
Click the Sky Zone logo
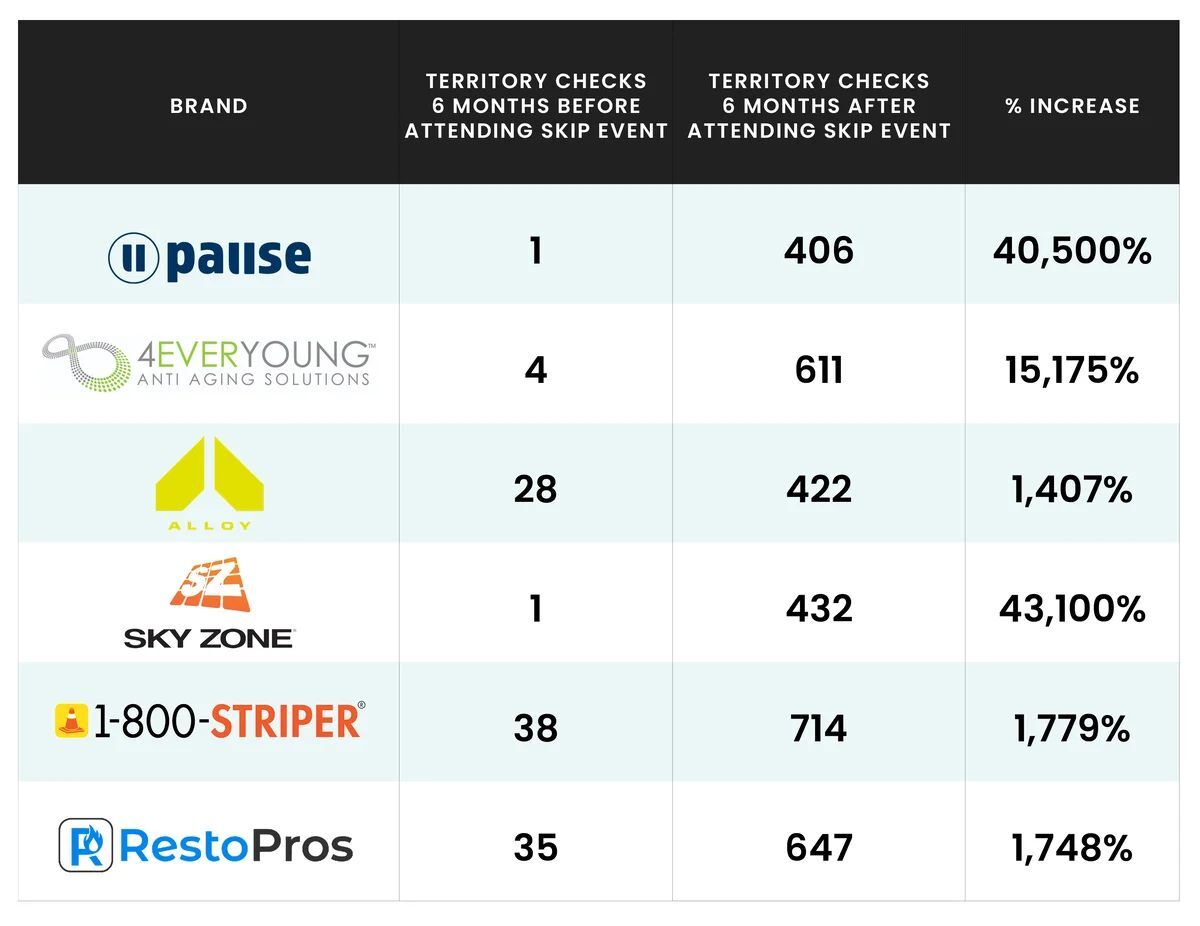point(209,603)
